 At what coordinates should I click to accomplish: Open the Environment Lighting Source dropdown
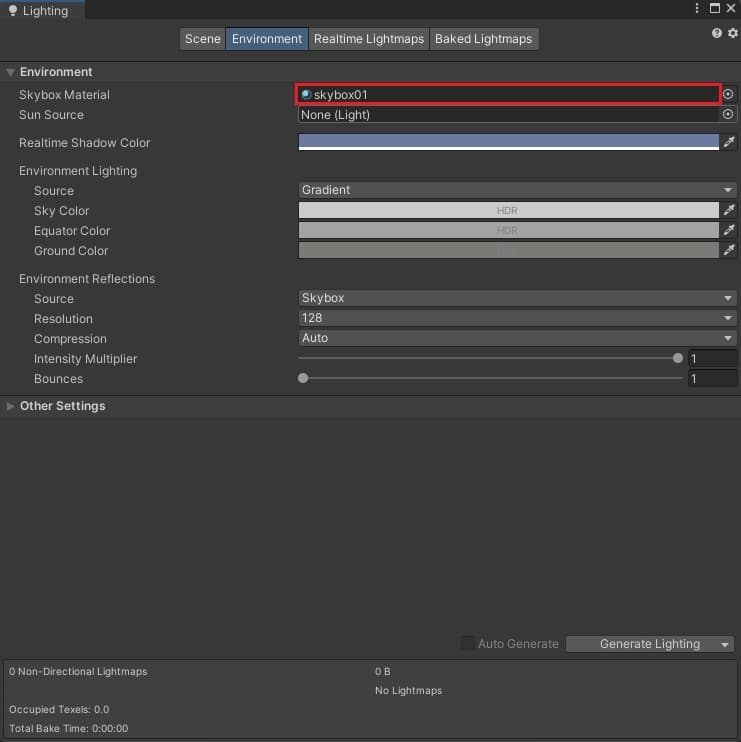[x=517, y=190]
